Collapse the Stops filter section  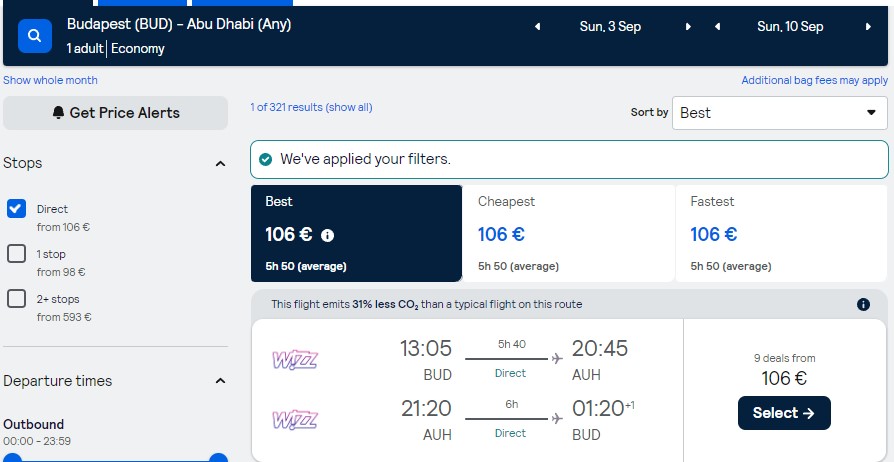(221, 164)
